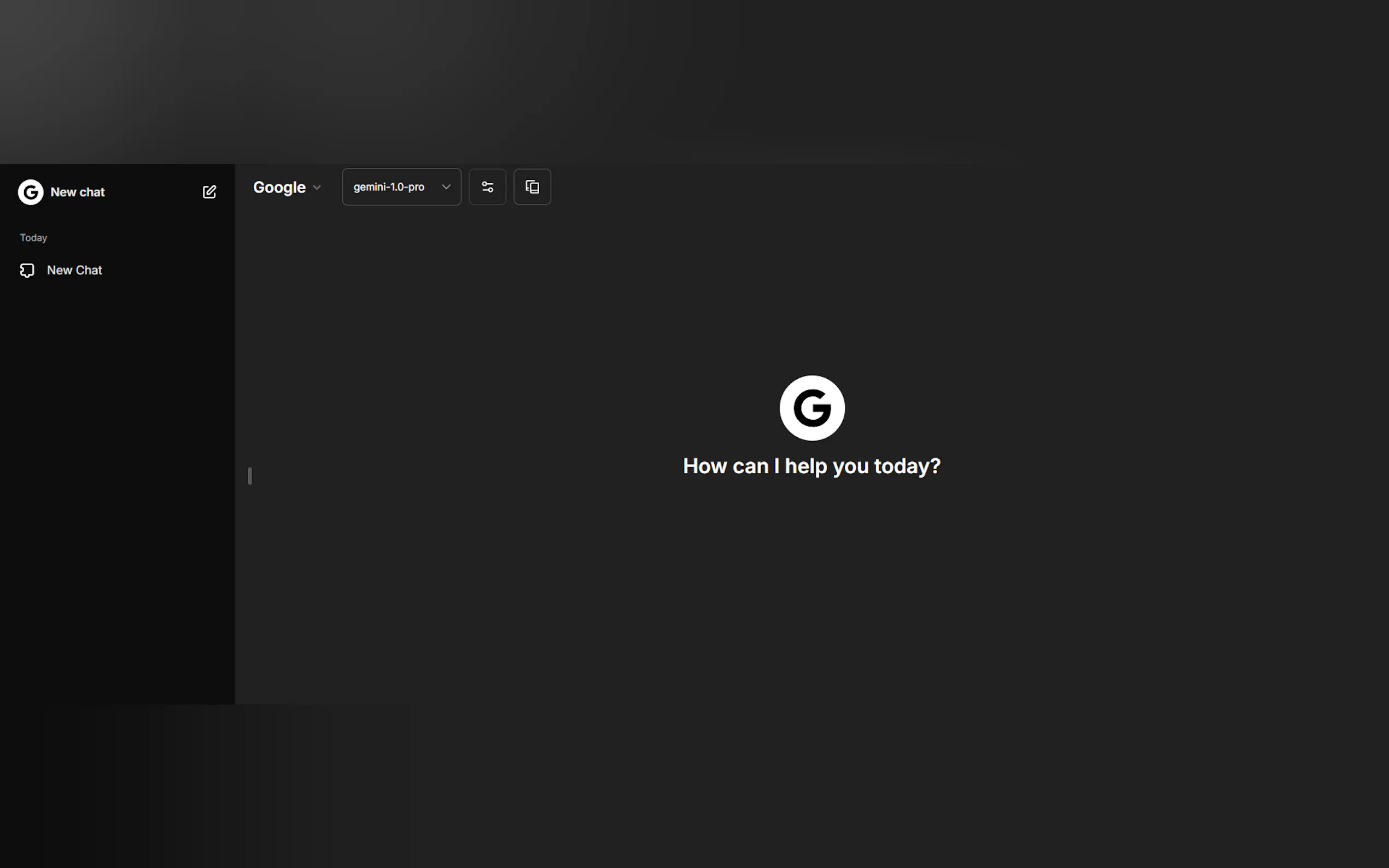Click the large Google logo in center
1389x868 pixels.
pos(812,408)
